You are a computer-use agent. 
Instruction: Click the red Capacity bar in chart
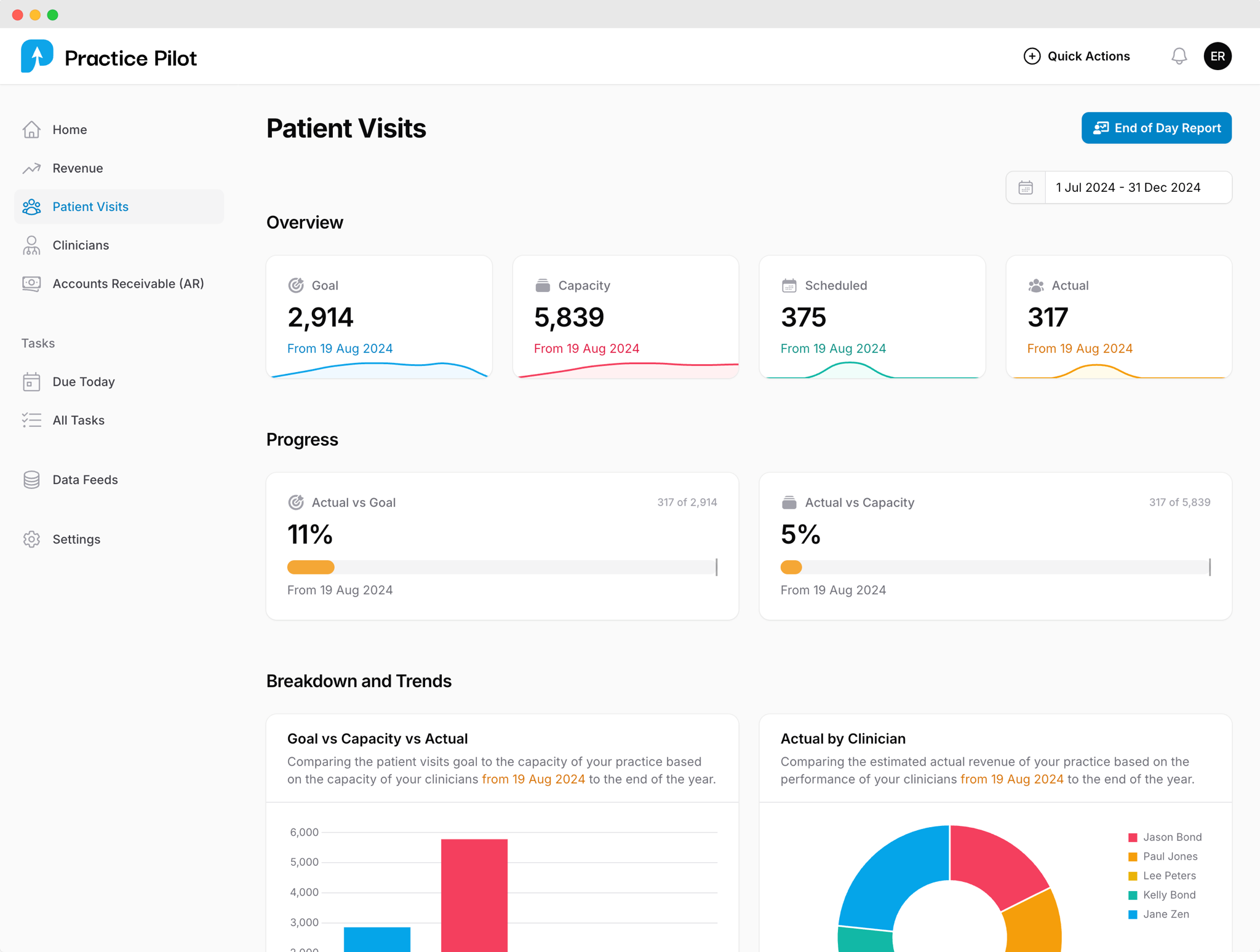click(474, 895)
